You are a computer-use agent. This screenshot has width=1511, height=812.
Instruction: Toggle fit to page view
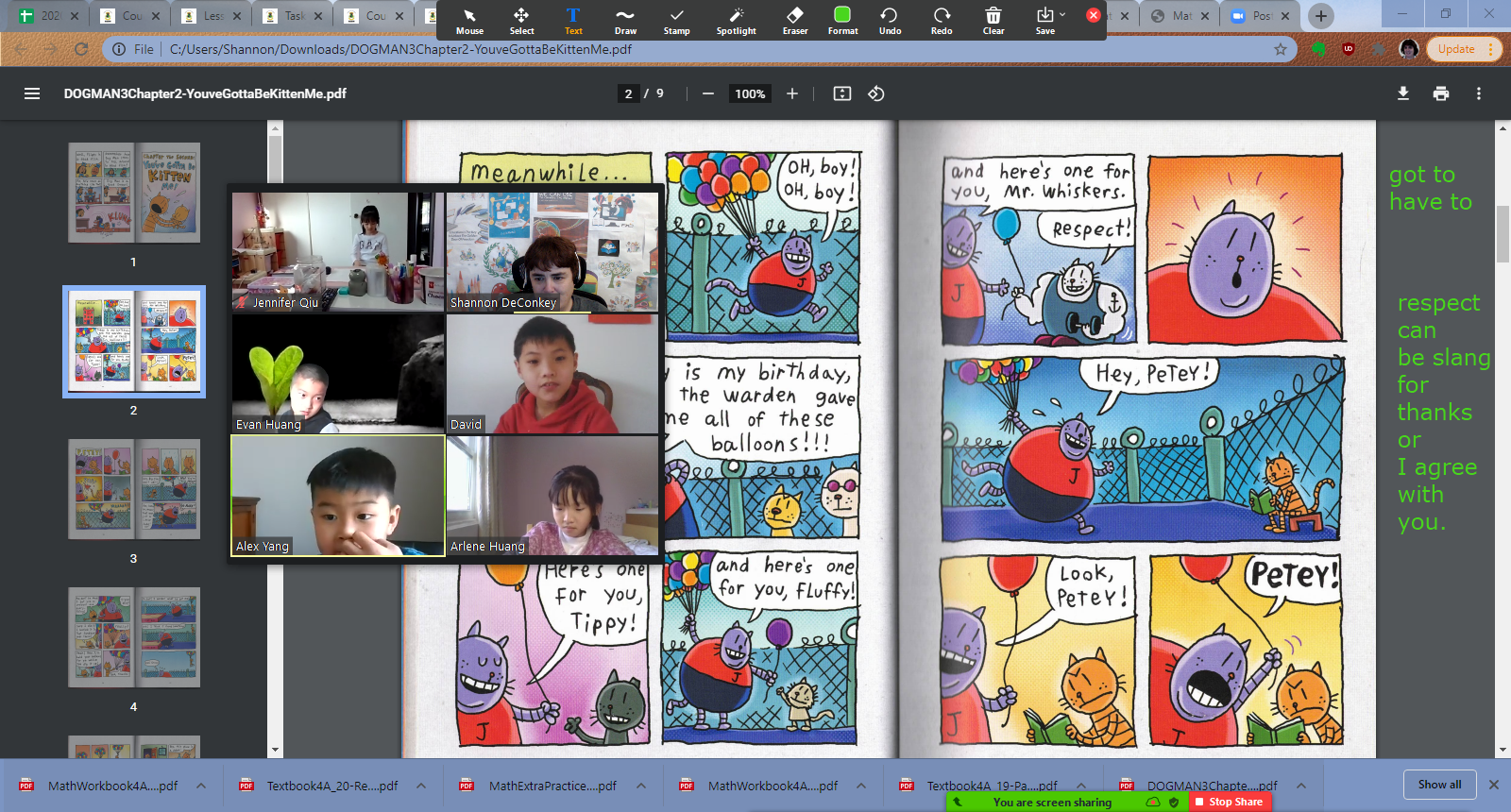(x=842, y=93)
